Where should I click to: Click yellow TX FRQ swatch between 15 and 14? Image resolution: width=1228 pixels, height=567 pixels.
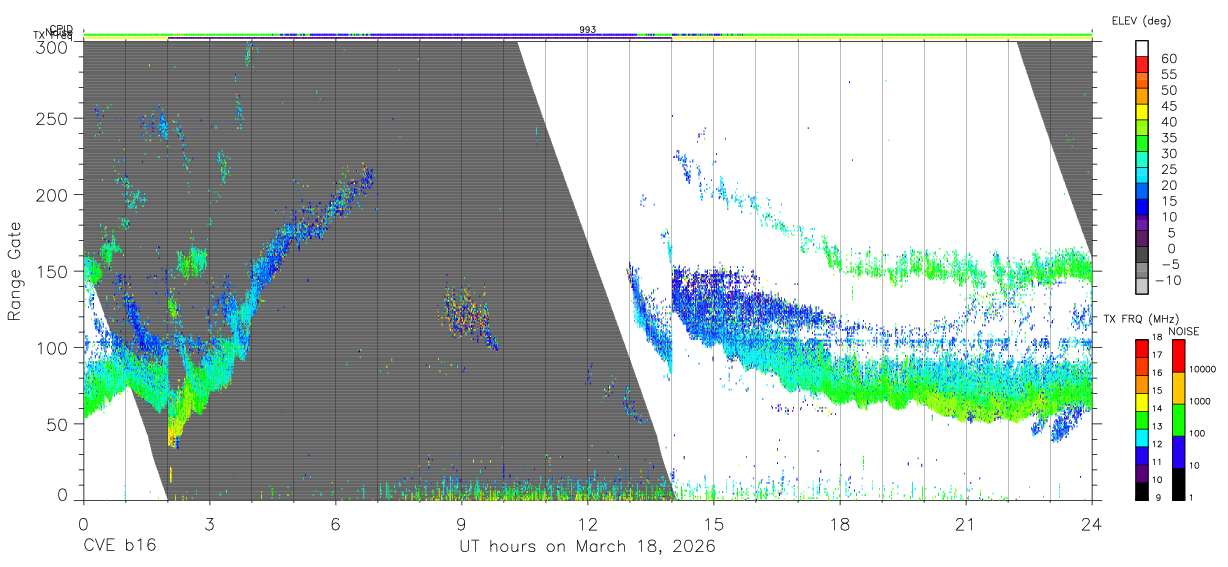(x=1142, y=401)
